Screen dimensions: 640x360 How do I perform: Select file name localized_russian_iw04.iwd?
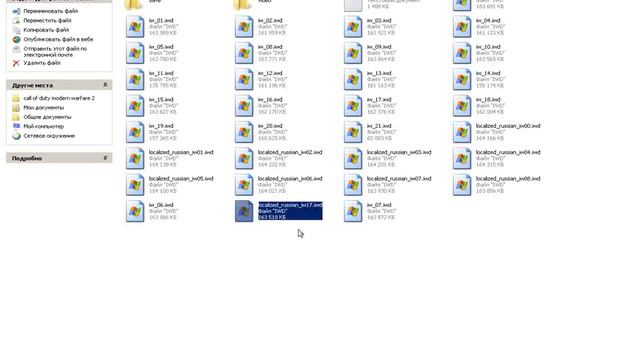pos(508,152)
